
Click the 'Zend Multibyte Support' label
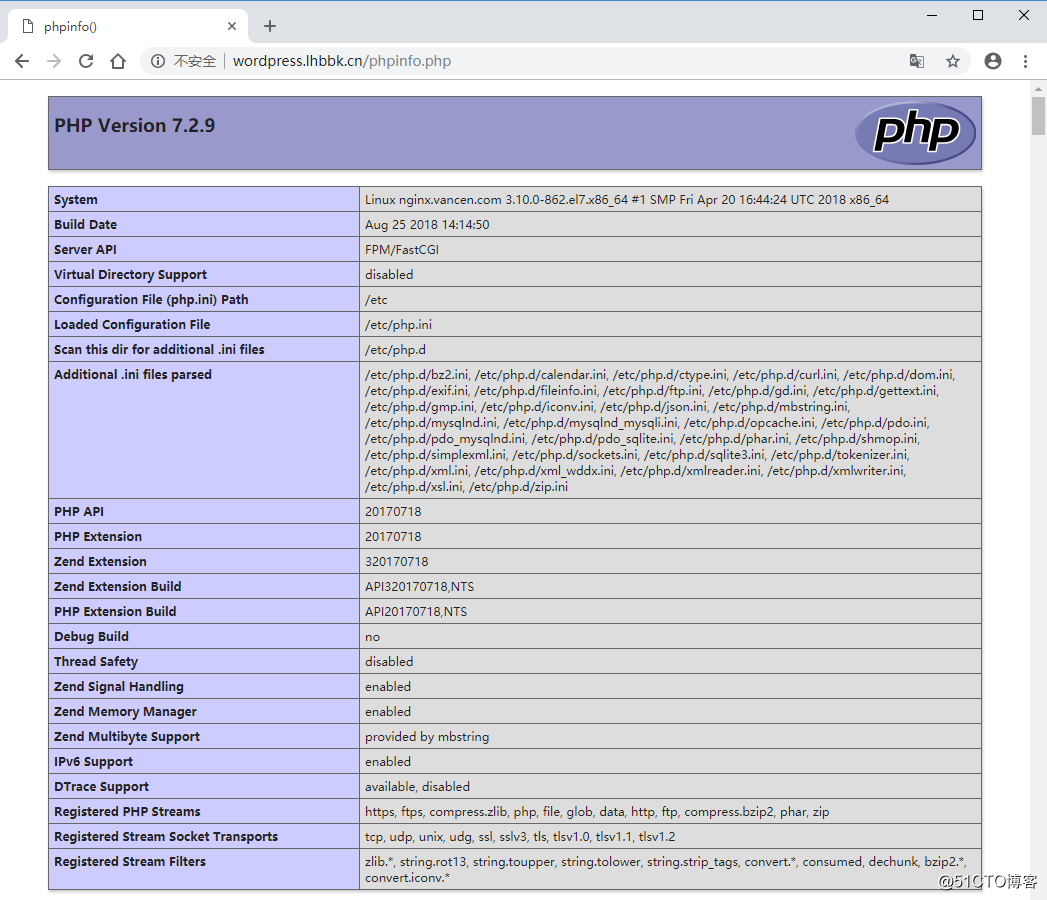tap(127, 736)
